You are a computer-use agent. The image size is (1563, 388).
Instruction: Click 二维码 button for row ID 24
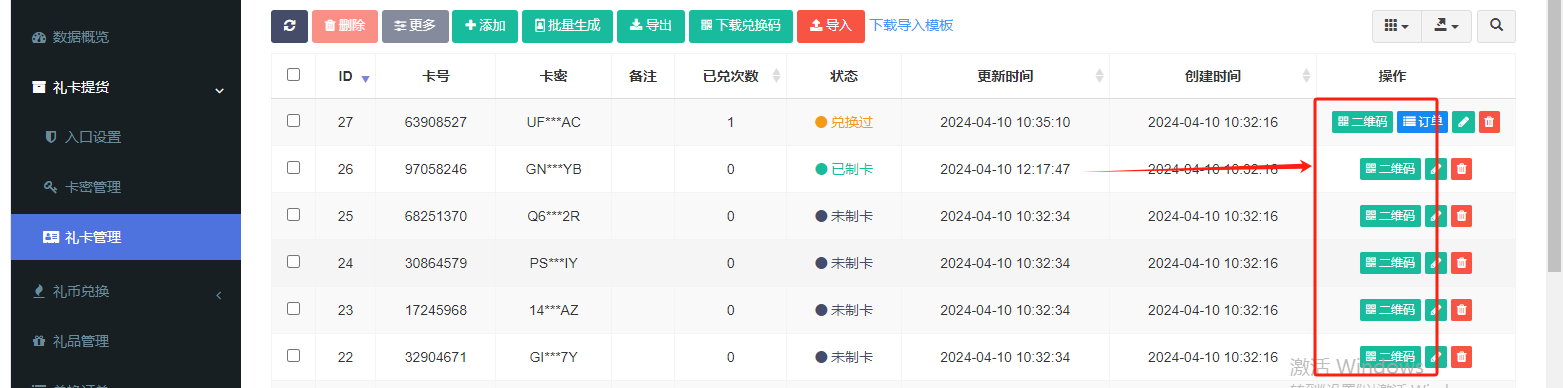(x=1390, y=263)
